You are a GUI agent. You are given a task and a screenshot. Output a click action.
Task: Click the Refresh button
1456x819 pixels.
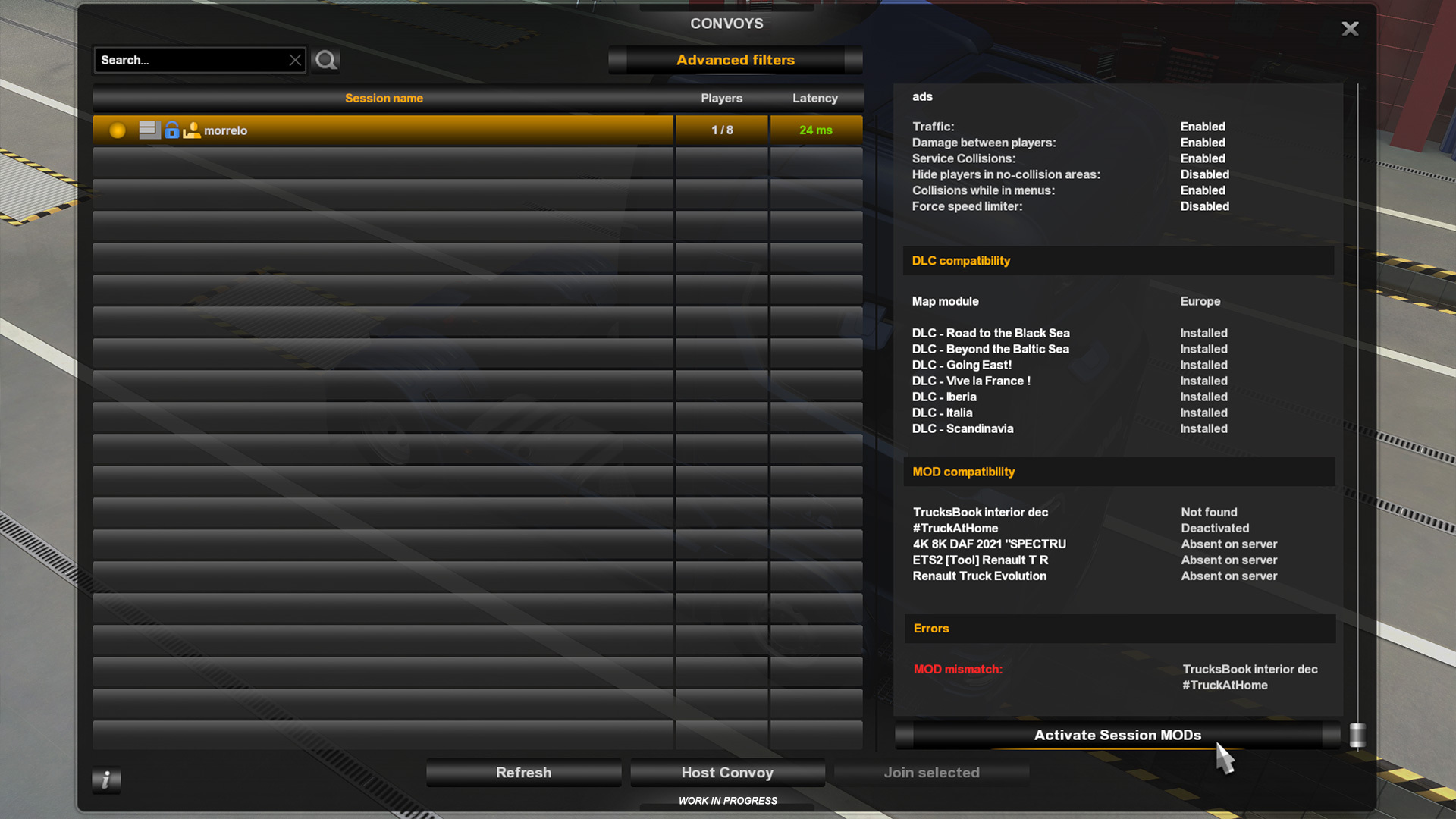tap(523, 771)
